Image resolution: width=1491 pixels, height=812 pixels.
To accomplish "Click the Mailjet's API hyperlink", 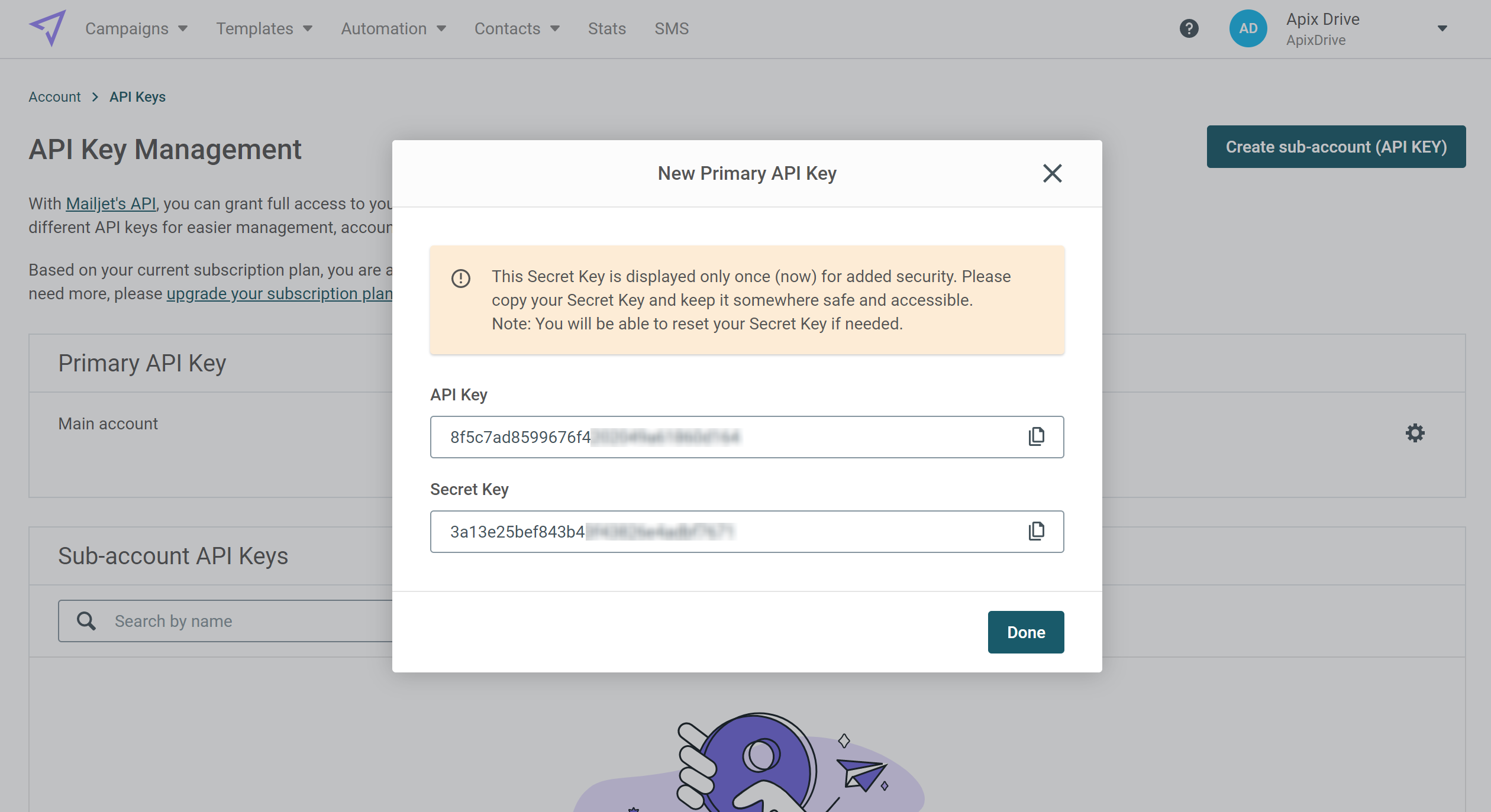I will coord(112,203).
